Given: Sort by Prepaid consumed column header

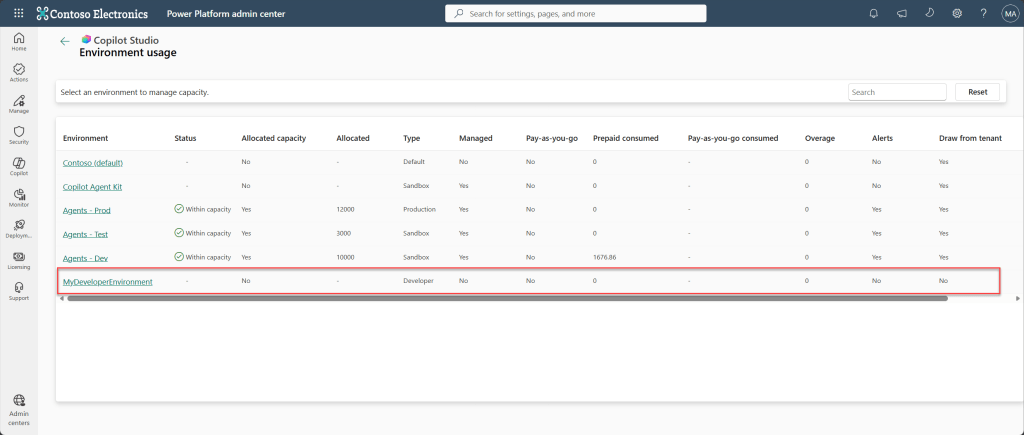Looking at the screenshot, I should point(626,138).
